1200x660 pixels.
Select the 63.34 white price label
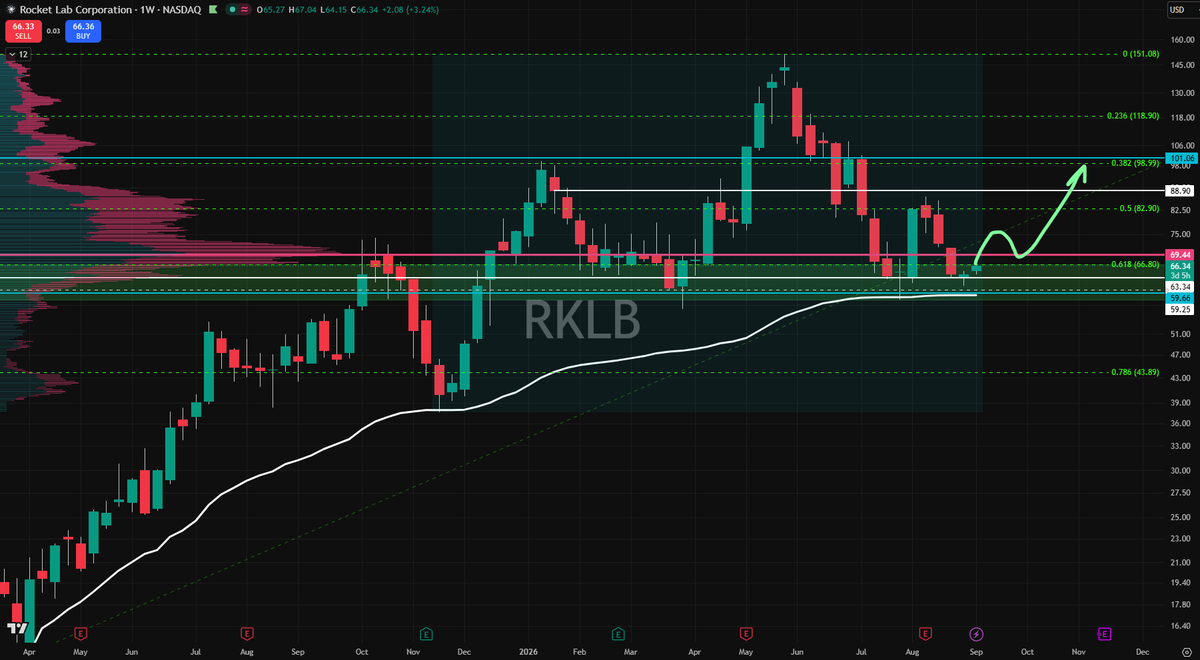tap(1180, 287)
